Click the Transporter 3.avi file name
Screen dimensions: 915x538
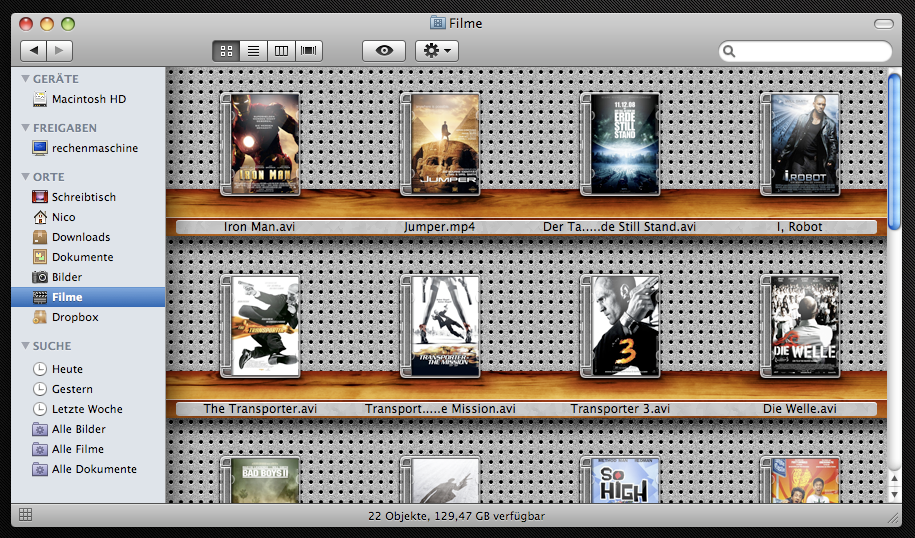620,409
